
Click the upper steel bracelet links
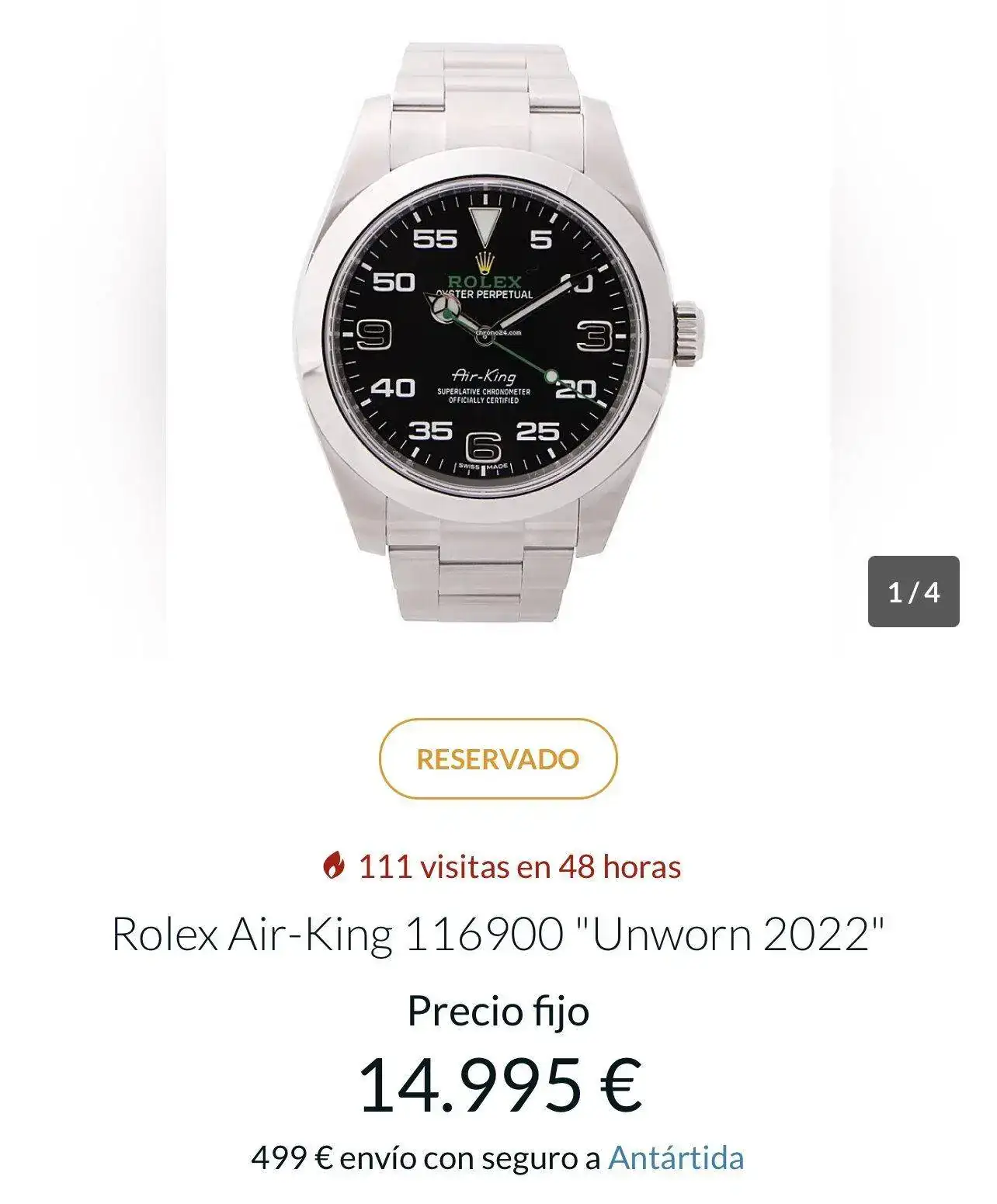(x=486, y=99)
